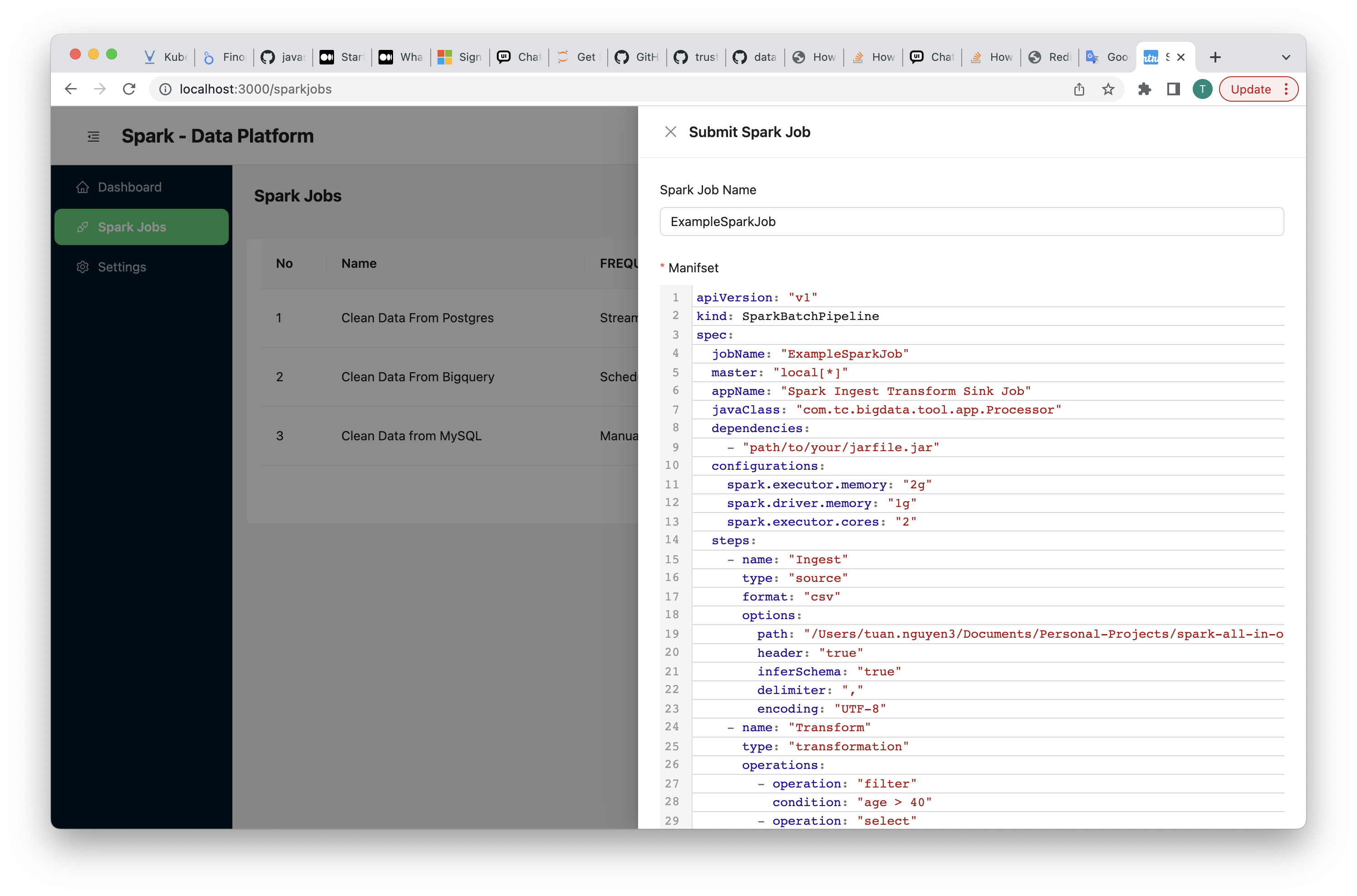Switch to the Star tab
The width and height of the screenshot is (1357, 896).
click(342, 57)
